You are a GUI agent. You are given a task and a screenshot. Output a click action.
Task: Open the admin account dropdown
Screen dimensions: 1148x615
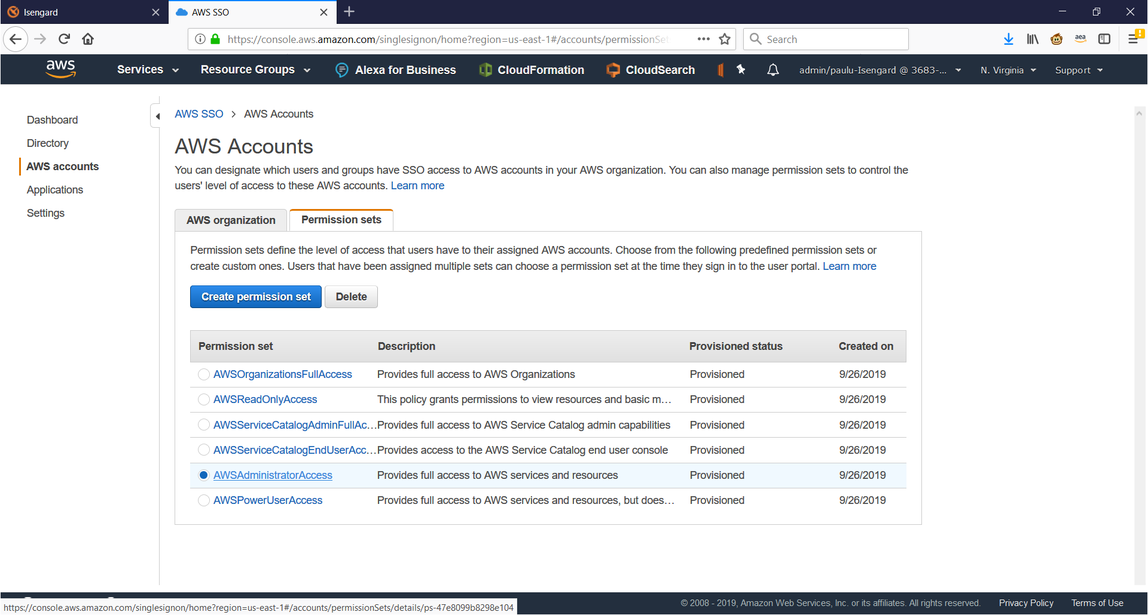click(880, 70)
